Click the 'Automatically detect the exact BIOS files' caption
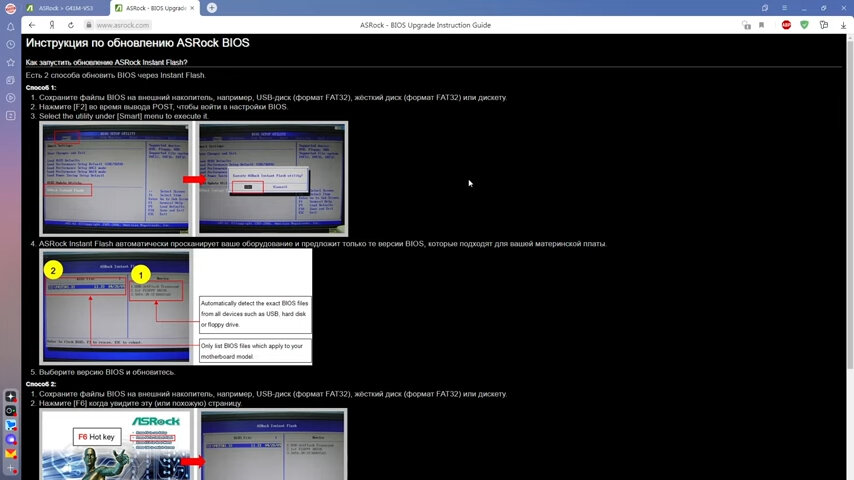Viewport: 854px width, 480px height. 254,314
